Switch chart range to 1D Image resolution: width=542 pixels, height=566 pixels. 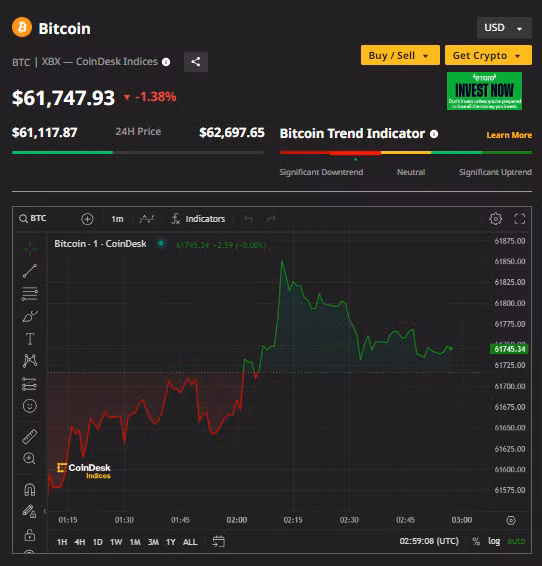tap(97, 542)
